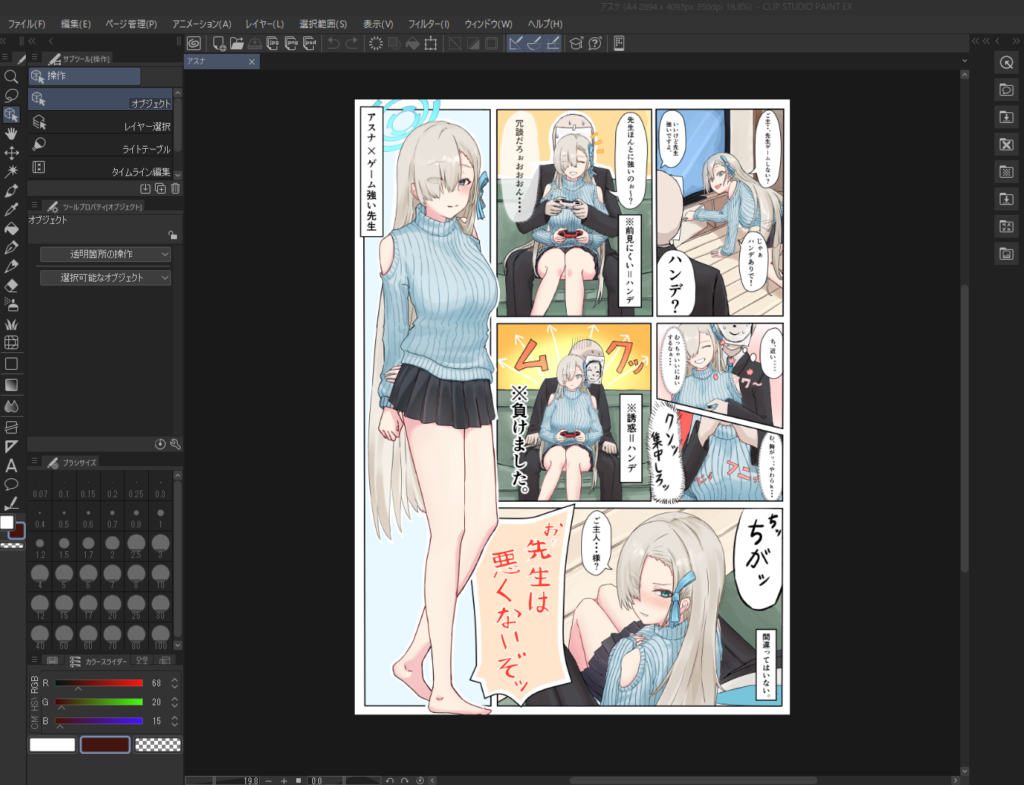This screenshot has width=1024, height=785.
Task: Select the Move layer tool
Action: 11,153
